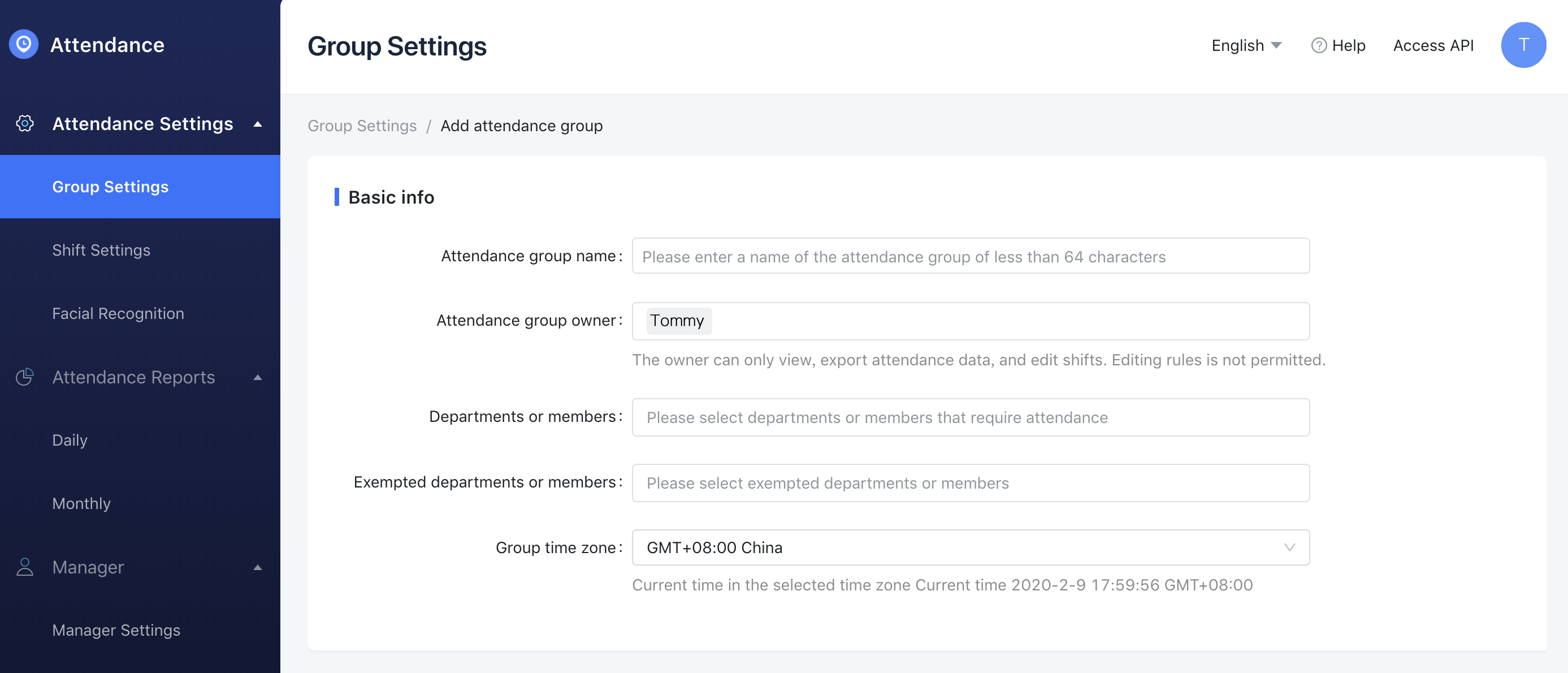Collapse the Attendance Reports section arrow
The width and height of the screenshot is (1568, 673).
pyautogui.click(x=258, y=378)
